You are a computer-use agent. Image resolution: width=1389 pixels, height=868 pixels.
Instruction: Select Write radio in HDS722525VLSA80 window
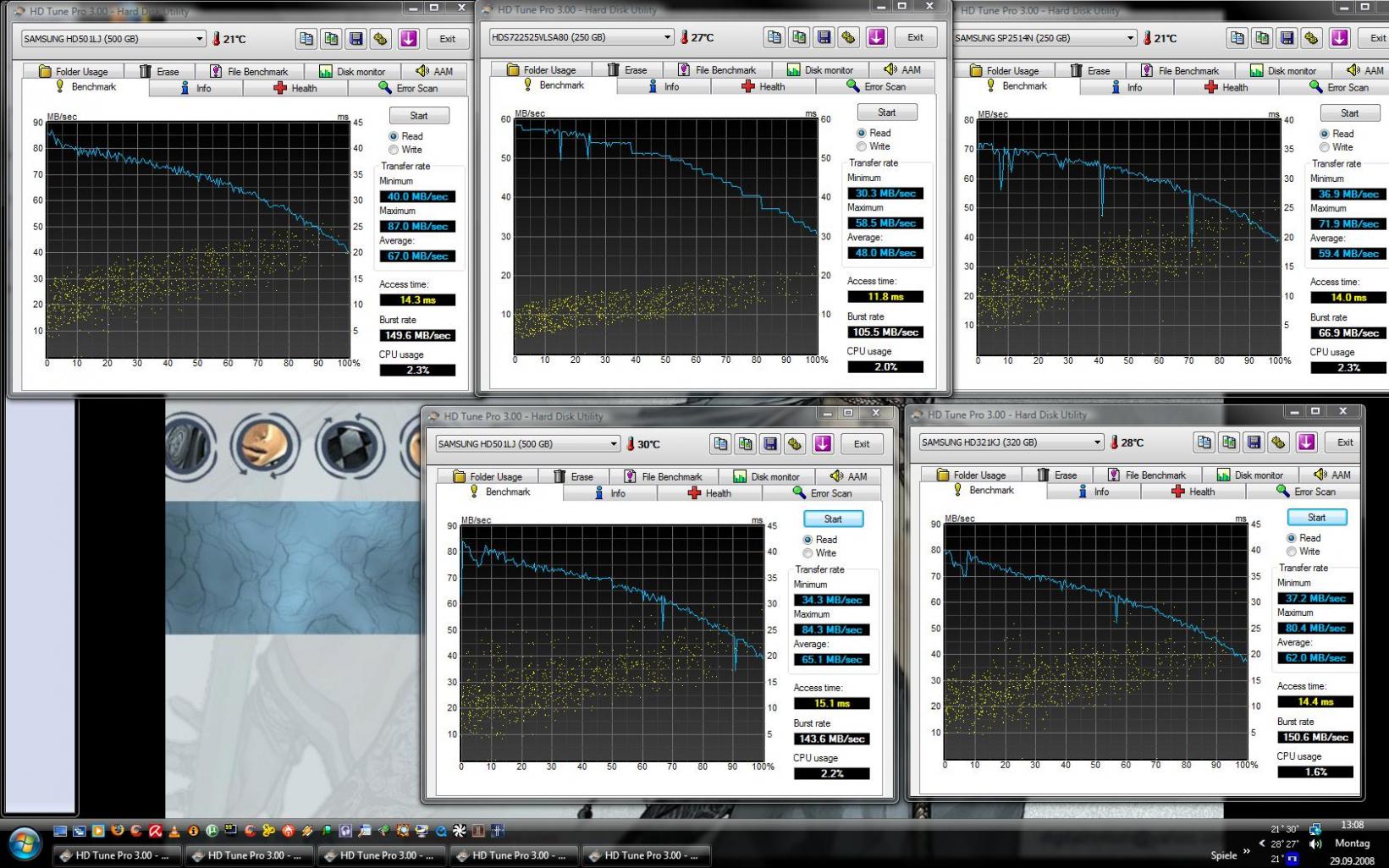coord(862,146)
